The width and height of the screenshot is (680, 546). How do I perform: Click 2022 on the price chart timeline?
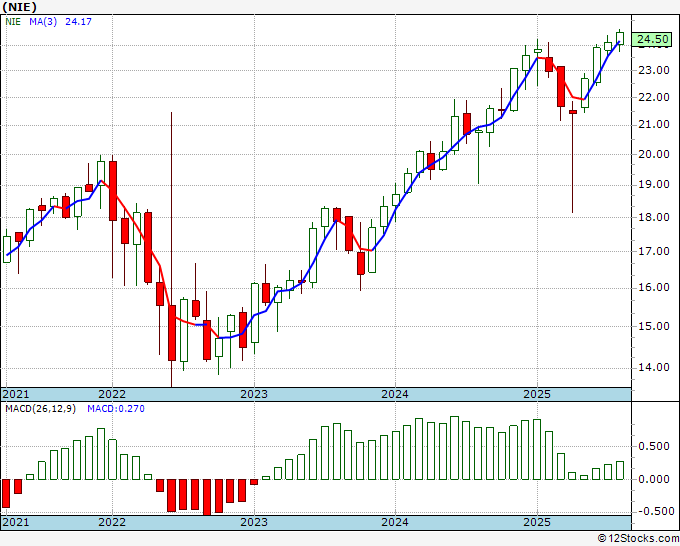click(x=112, y=394)
